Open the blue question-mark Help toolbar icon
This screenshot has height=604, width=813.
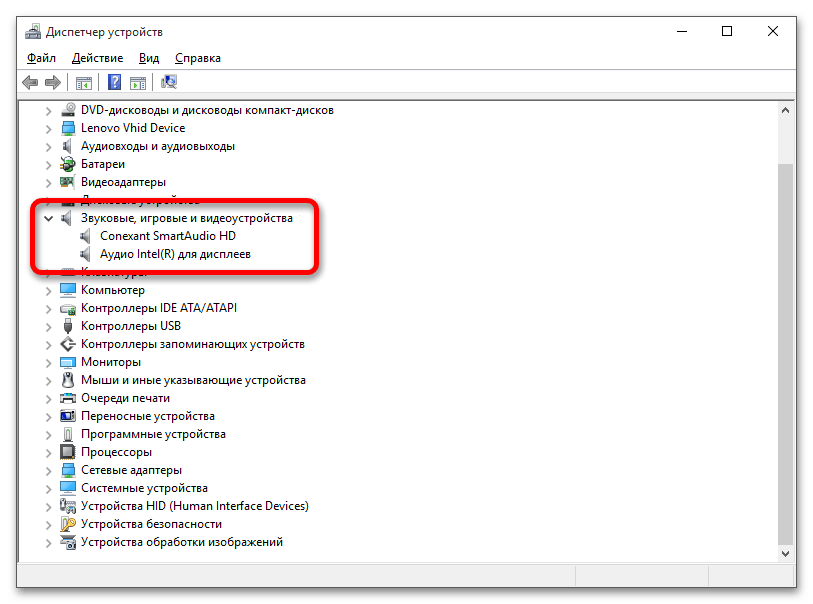pos(114,82)
